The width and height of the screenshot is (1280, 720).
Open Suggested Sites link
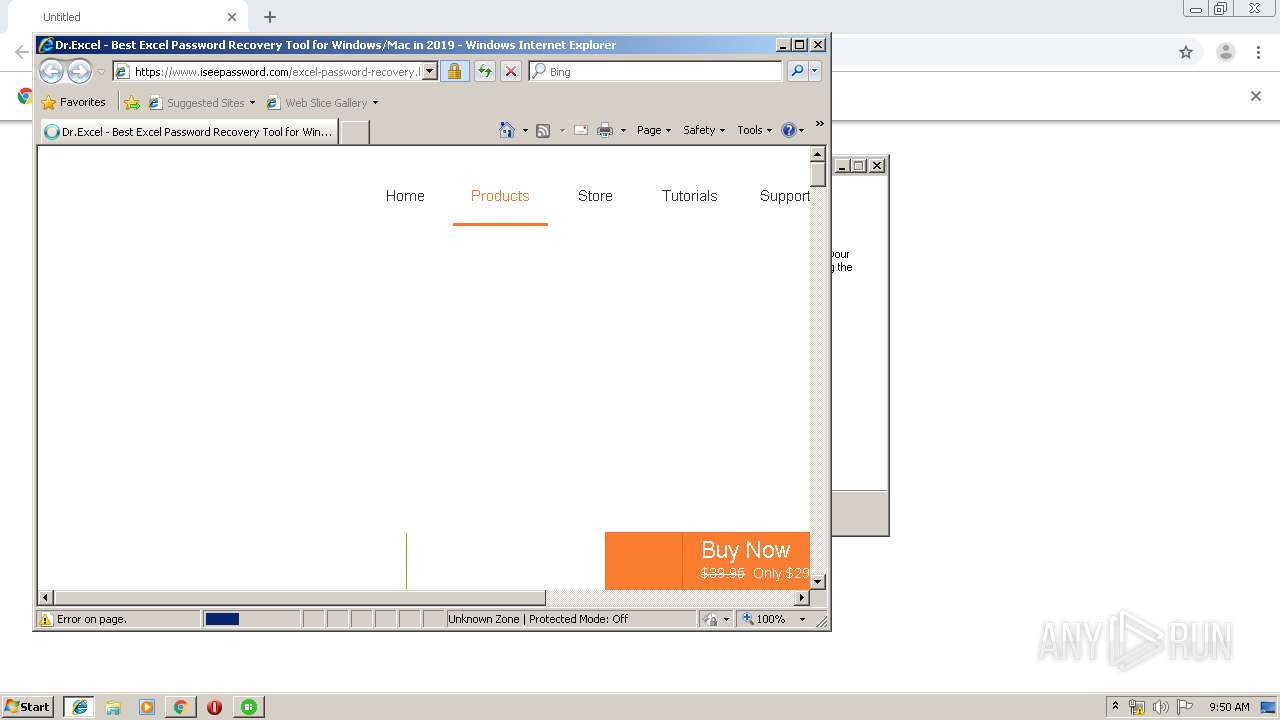point(201,102)
